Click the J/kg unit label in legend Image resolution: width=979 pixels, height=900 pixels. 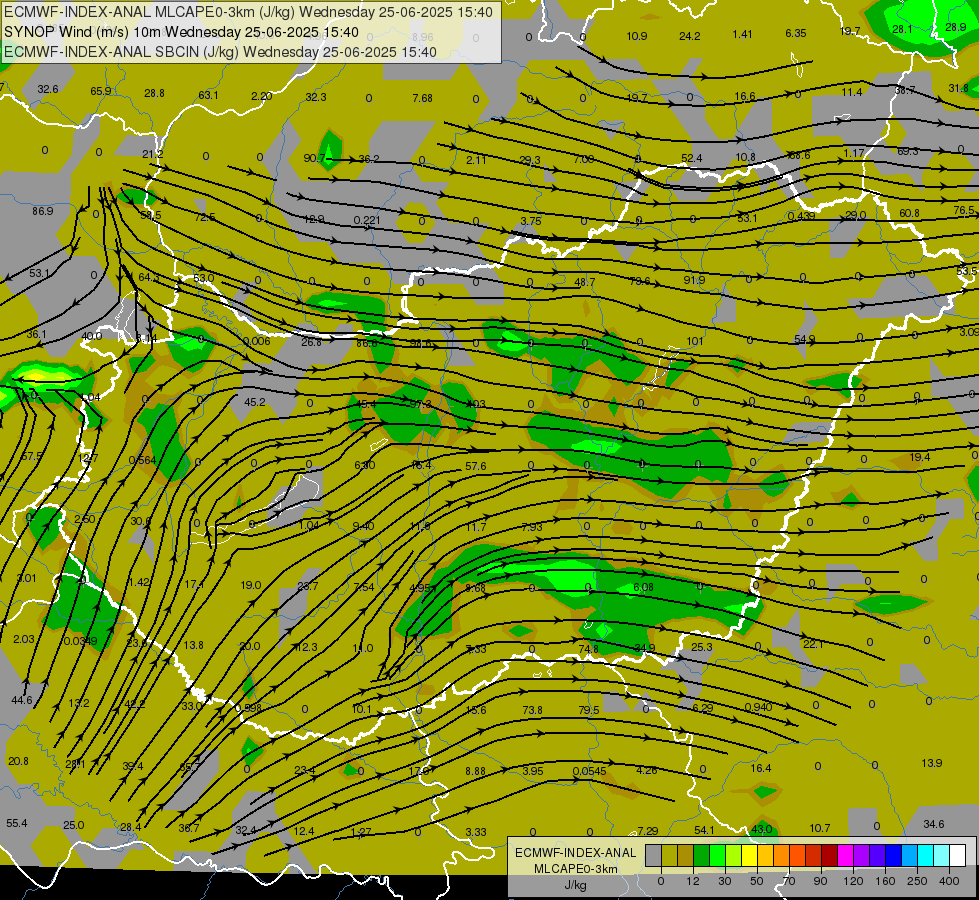click(x=575, y=885)
